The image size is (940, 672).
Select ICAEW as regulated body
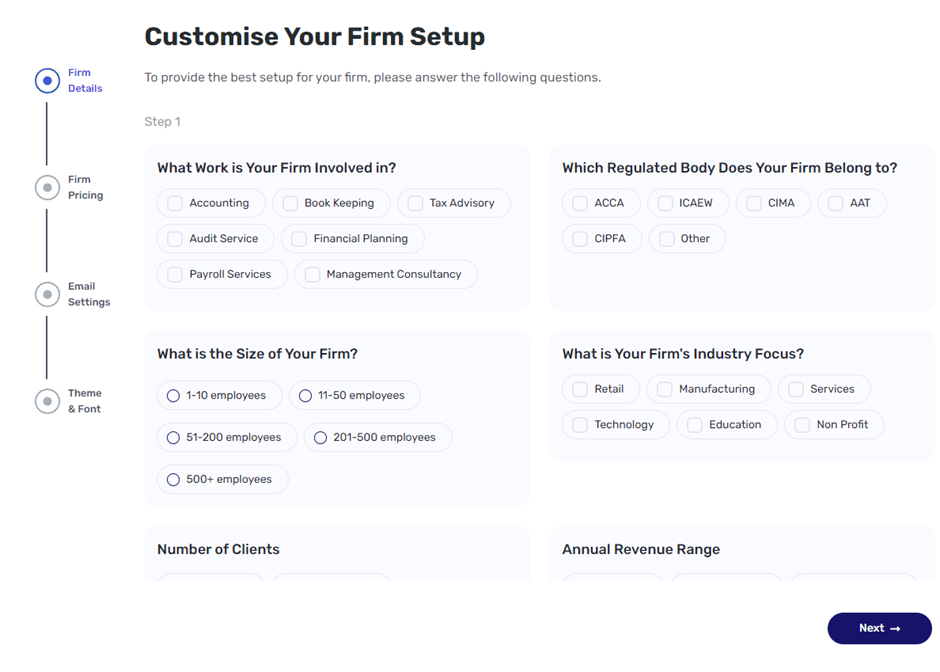click(665, 203)
